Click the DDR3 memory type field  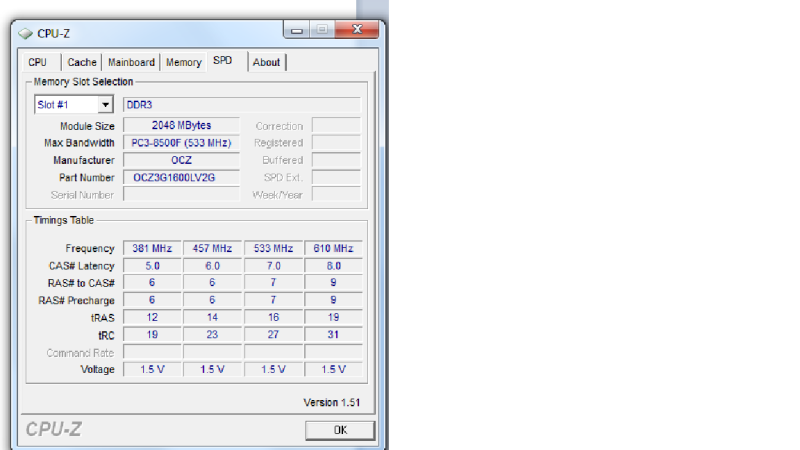(x=242, y=105)
